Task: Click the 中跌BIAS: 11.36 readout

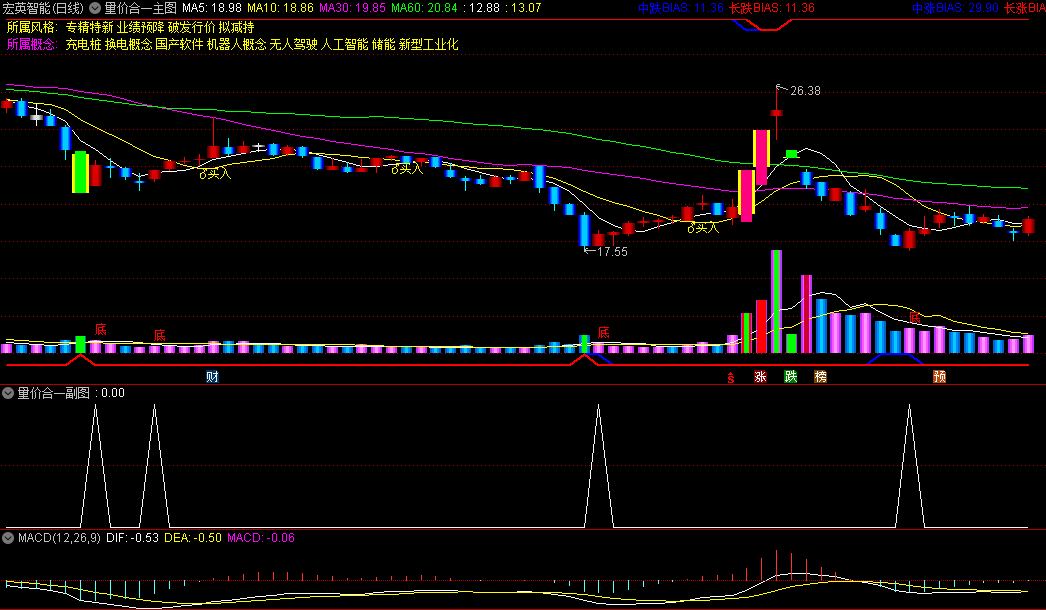Action: tap(680, 8)
